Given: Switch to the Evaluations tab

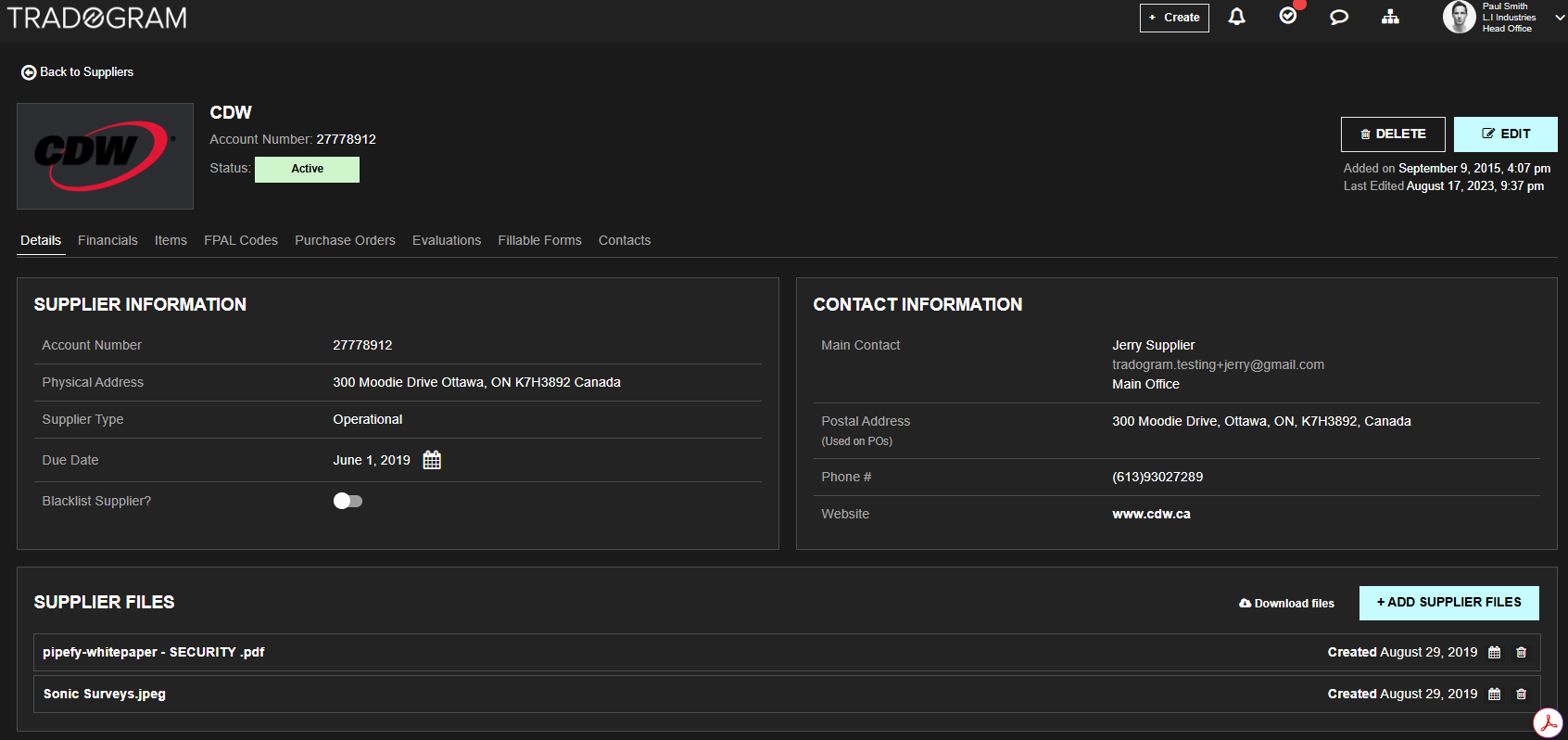Looking at the screenshot, I should pyautogui.click(x=447, y=240).
